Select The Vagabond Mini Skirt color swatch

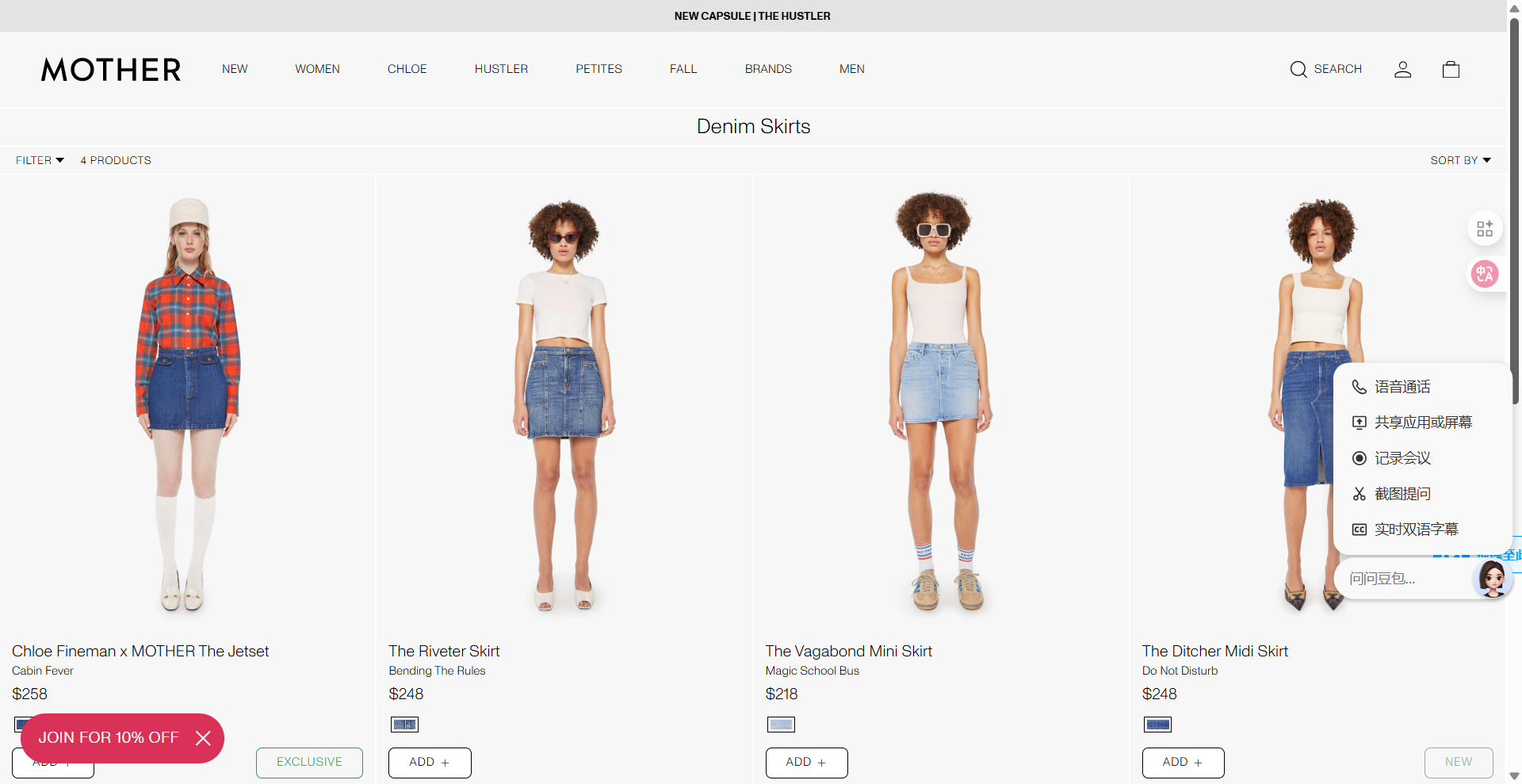click(x=781, y=725)
